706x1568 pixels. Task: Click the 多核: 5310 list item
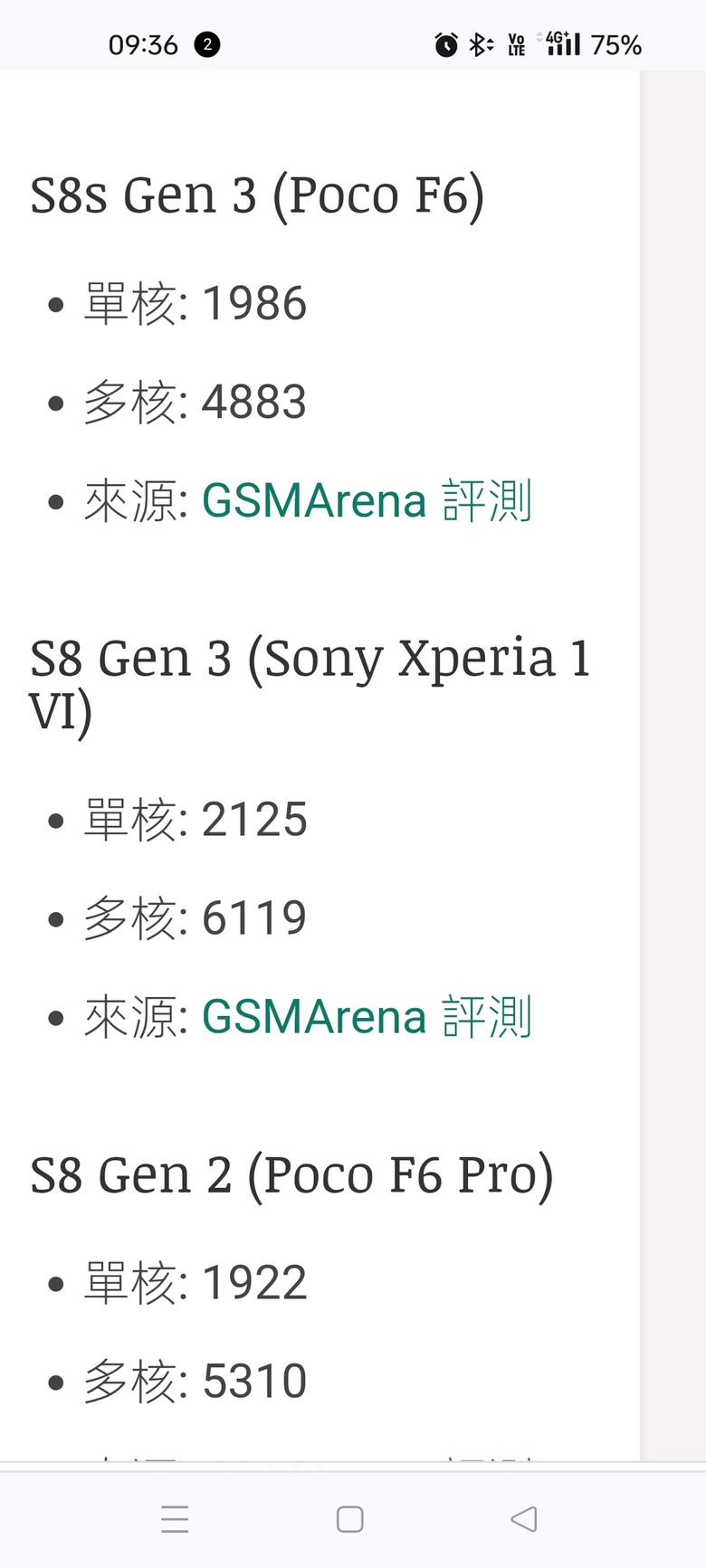pos(196,1381)
